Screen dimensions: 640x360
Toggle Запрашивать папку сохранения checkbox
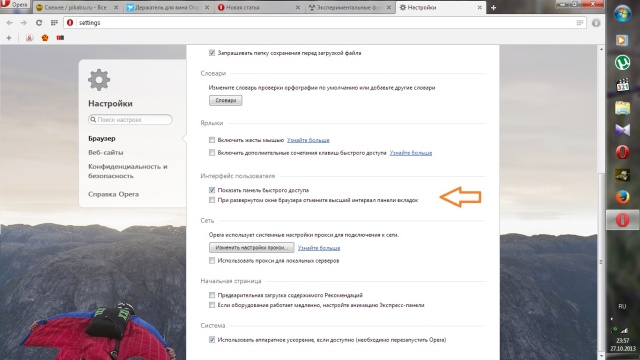[x=212, y=53]
